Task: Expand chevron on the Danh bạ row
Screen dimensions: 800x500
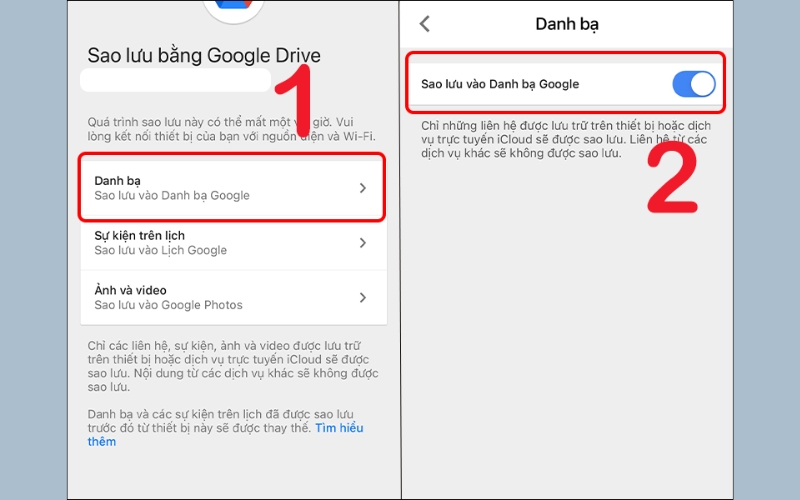Action: pyautogui.click(x=363, y=188)
